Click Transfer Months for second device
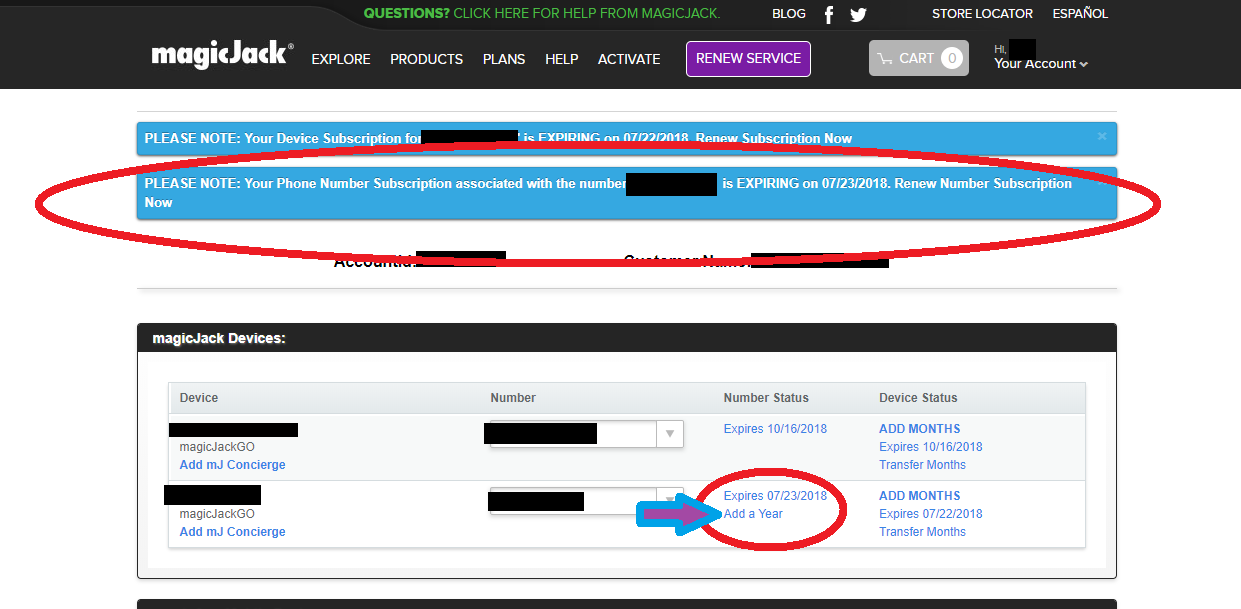1241x609 pixels. [922, 532]
